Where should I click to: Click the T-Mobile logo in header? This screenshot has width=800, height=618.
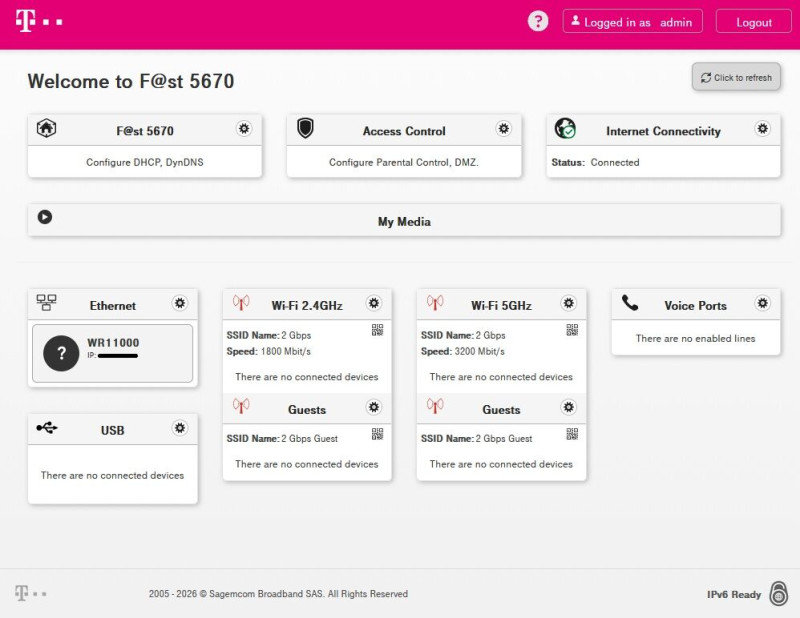pyautogui.click(x=39, y=21)
